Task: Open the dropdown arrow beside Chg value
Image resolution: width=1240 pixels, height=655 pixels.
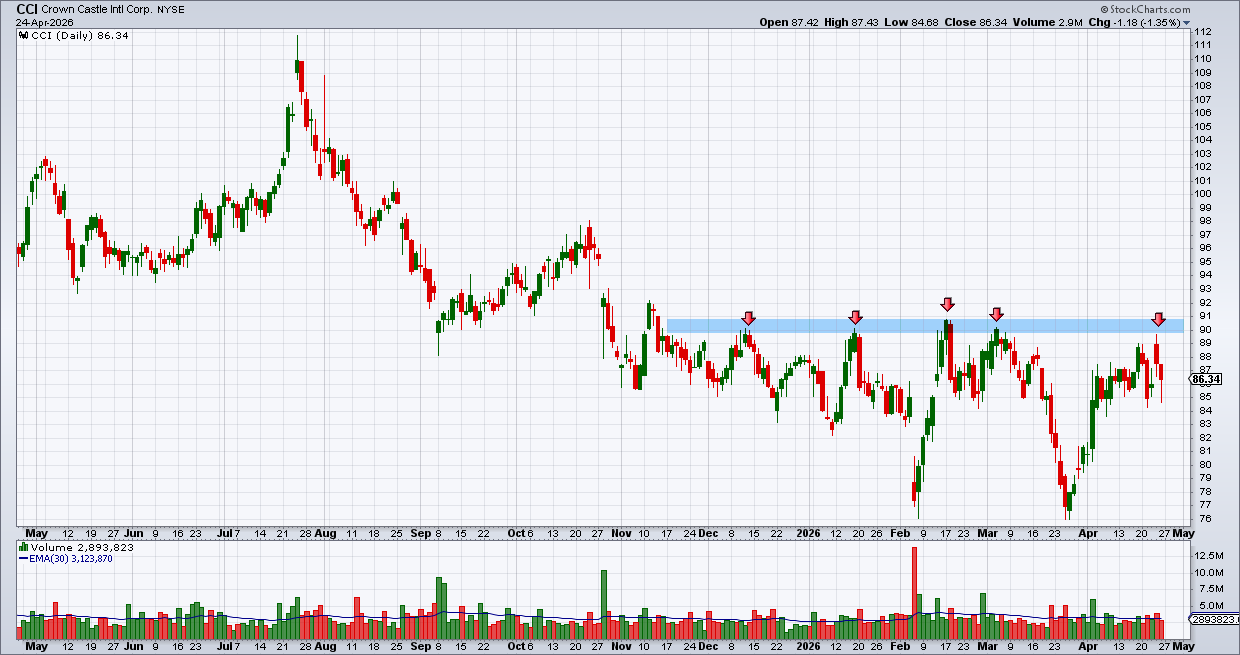Action: [1187, 22]
